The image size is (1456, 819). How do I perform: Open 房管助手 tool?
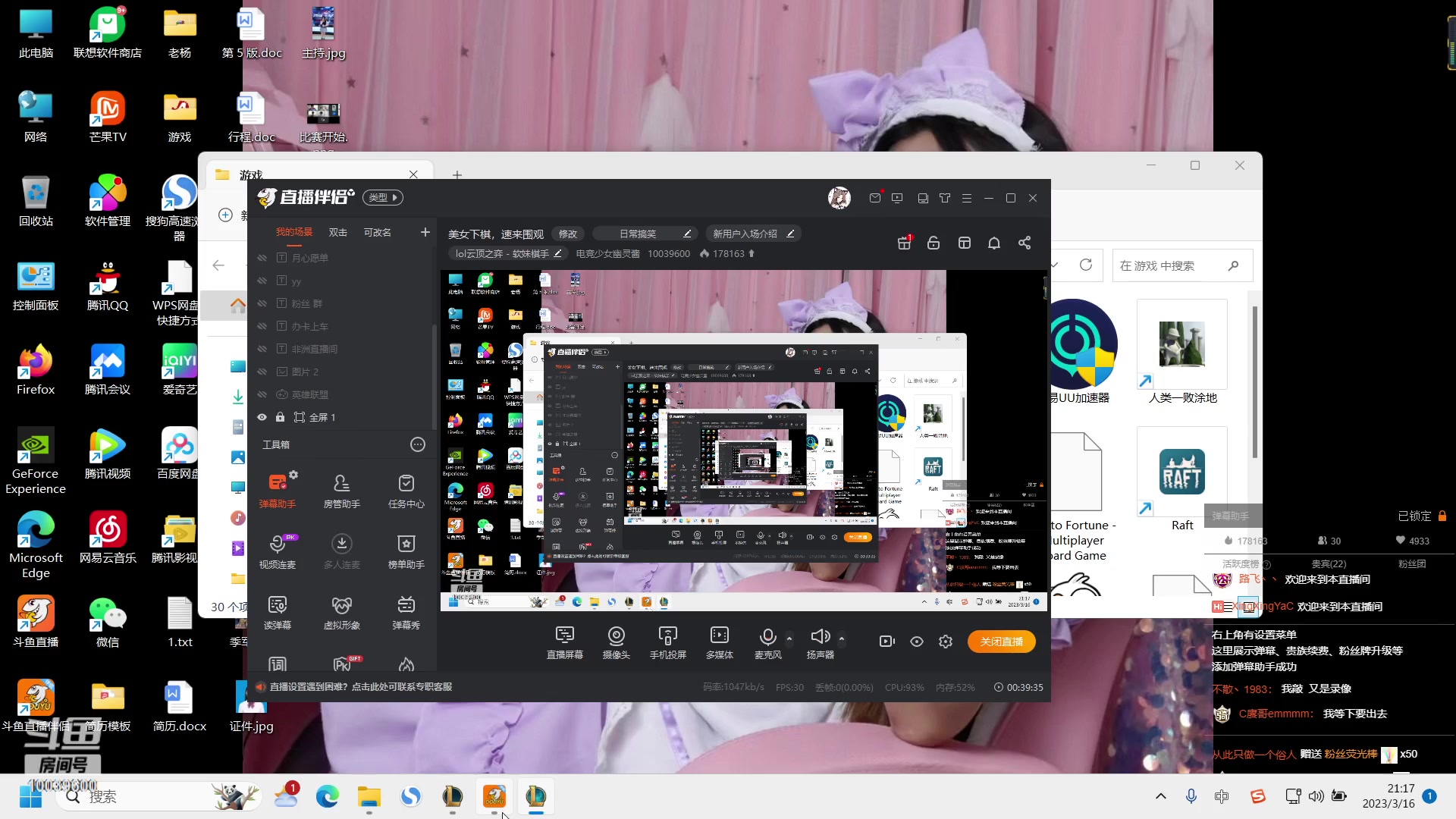click(x=342, y=490)
